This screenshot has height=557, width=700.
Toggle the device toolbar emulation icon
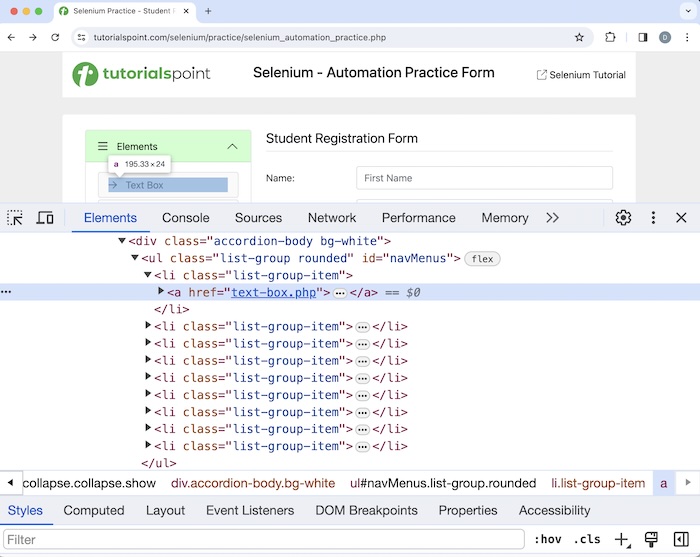pyautogui.click(x=45, y=218)
